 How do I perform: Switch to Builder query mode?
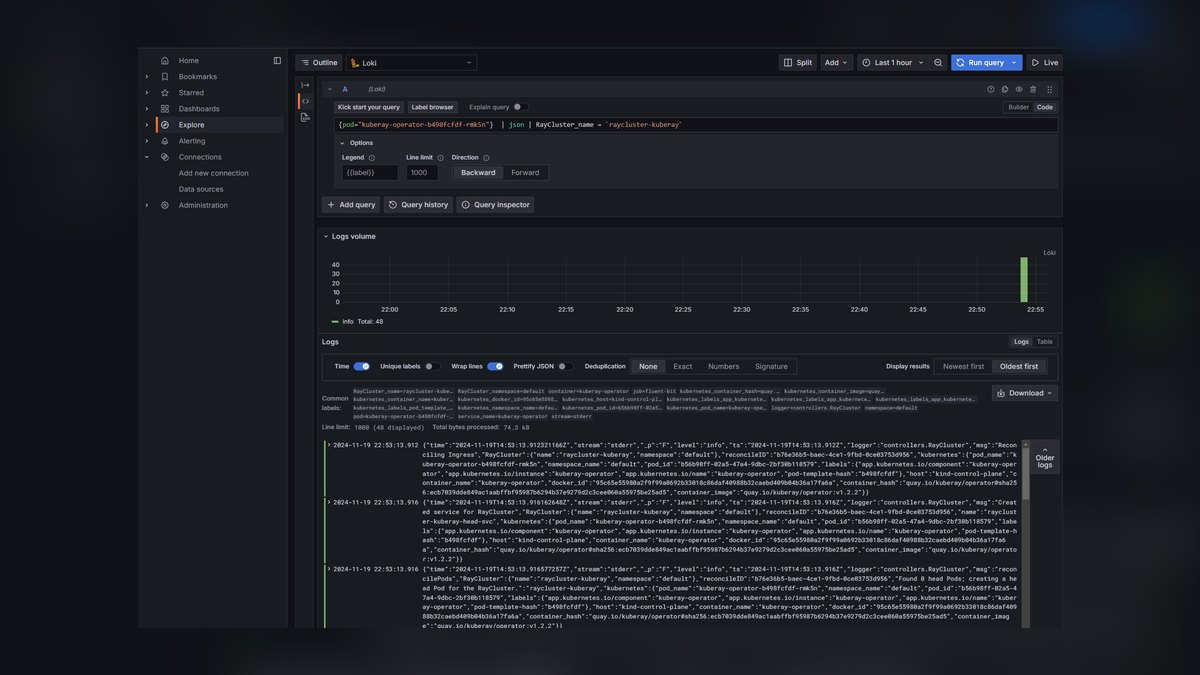[x=1018, y=107]
